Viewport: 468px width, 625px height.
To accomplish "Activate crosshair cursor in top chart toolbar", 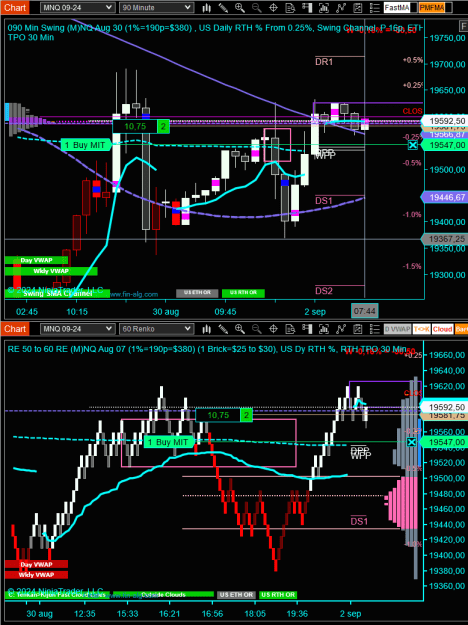I will (273, 8).
